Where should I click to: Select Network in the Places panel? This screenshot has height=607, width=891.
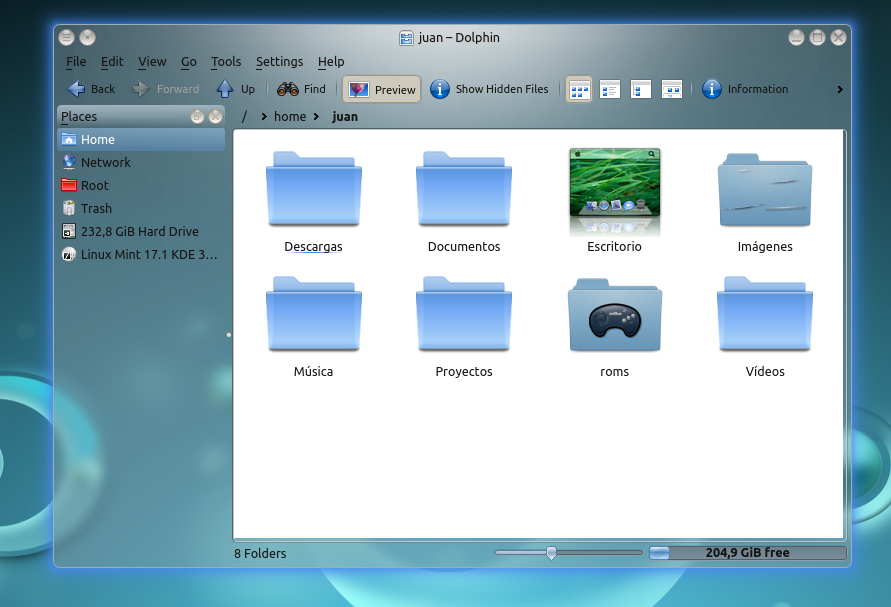point(141,163)
